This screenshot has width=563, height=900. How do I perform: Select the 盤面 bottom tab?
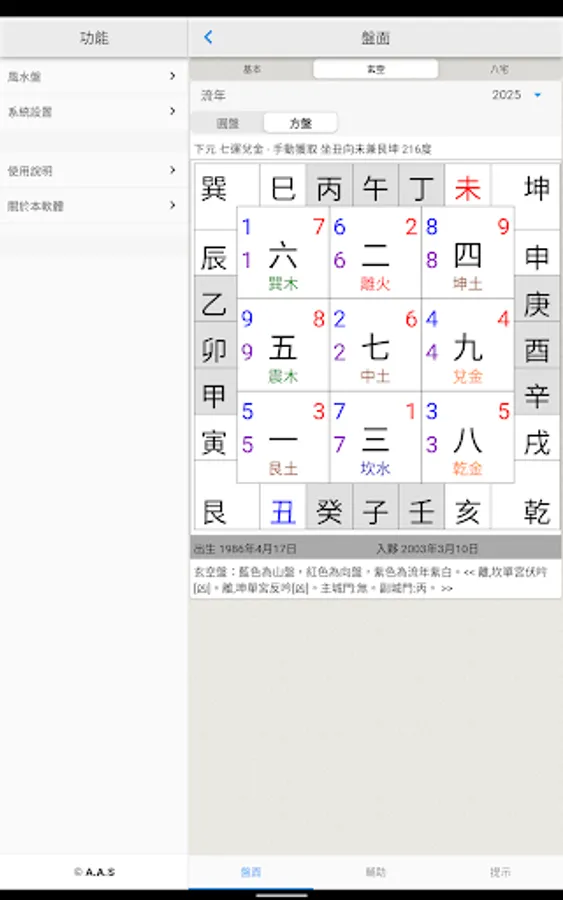[251, 872]
